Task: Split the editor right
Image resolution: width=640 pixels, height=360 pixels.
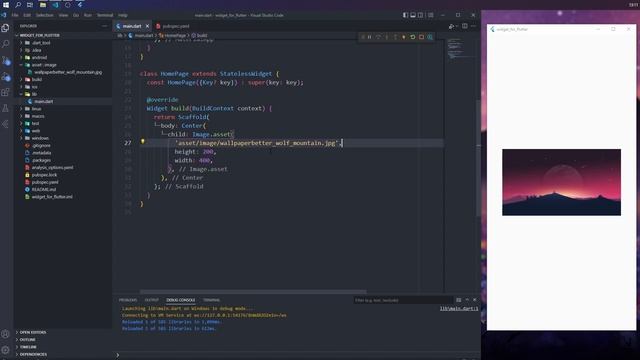Action: tap(464, 26)
